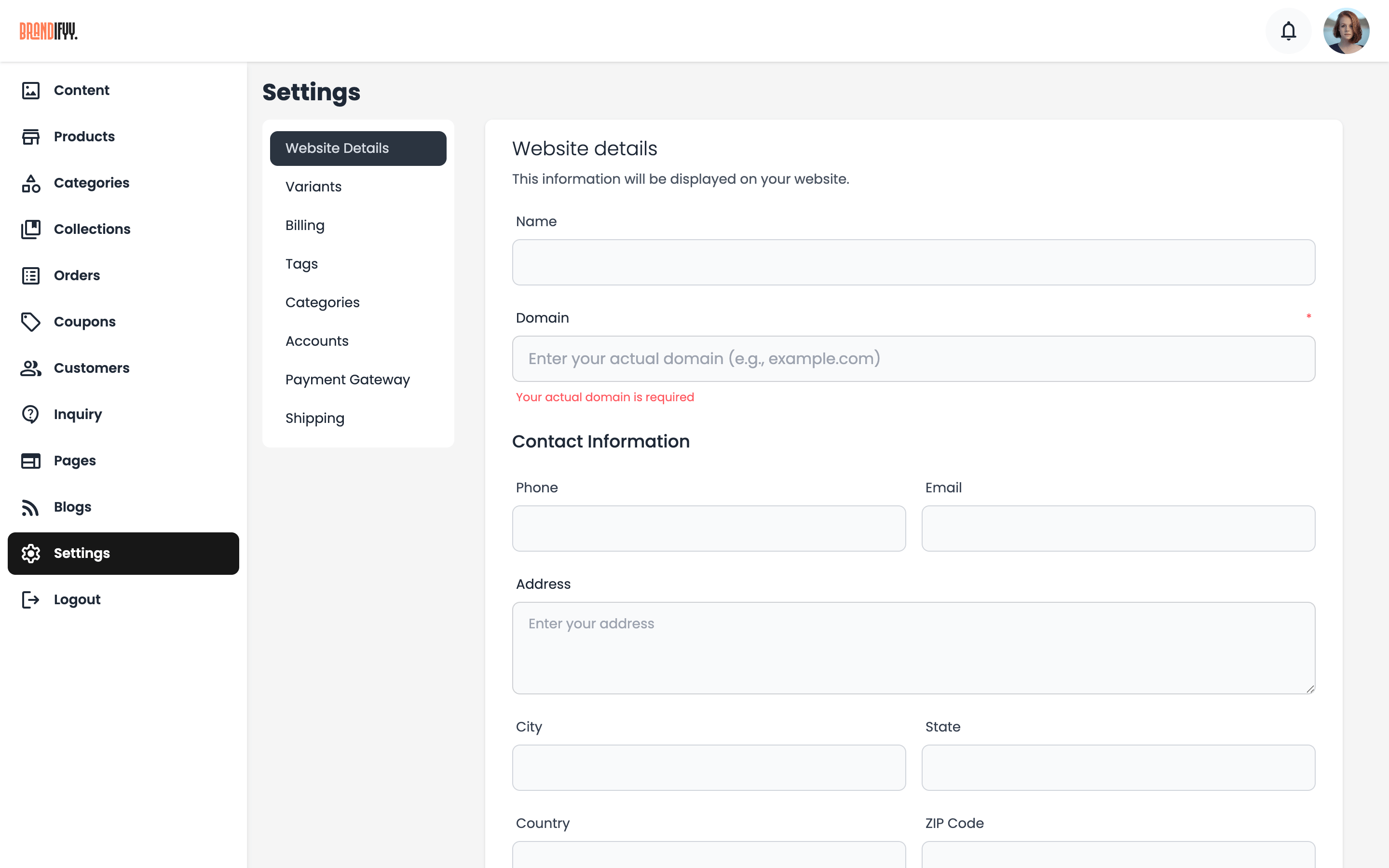This screenshot has width=1389, height=868.
Task: Switch to the Billing settings tab
Action: 305,225
